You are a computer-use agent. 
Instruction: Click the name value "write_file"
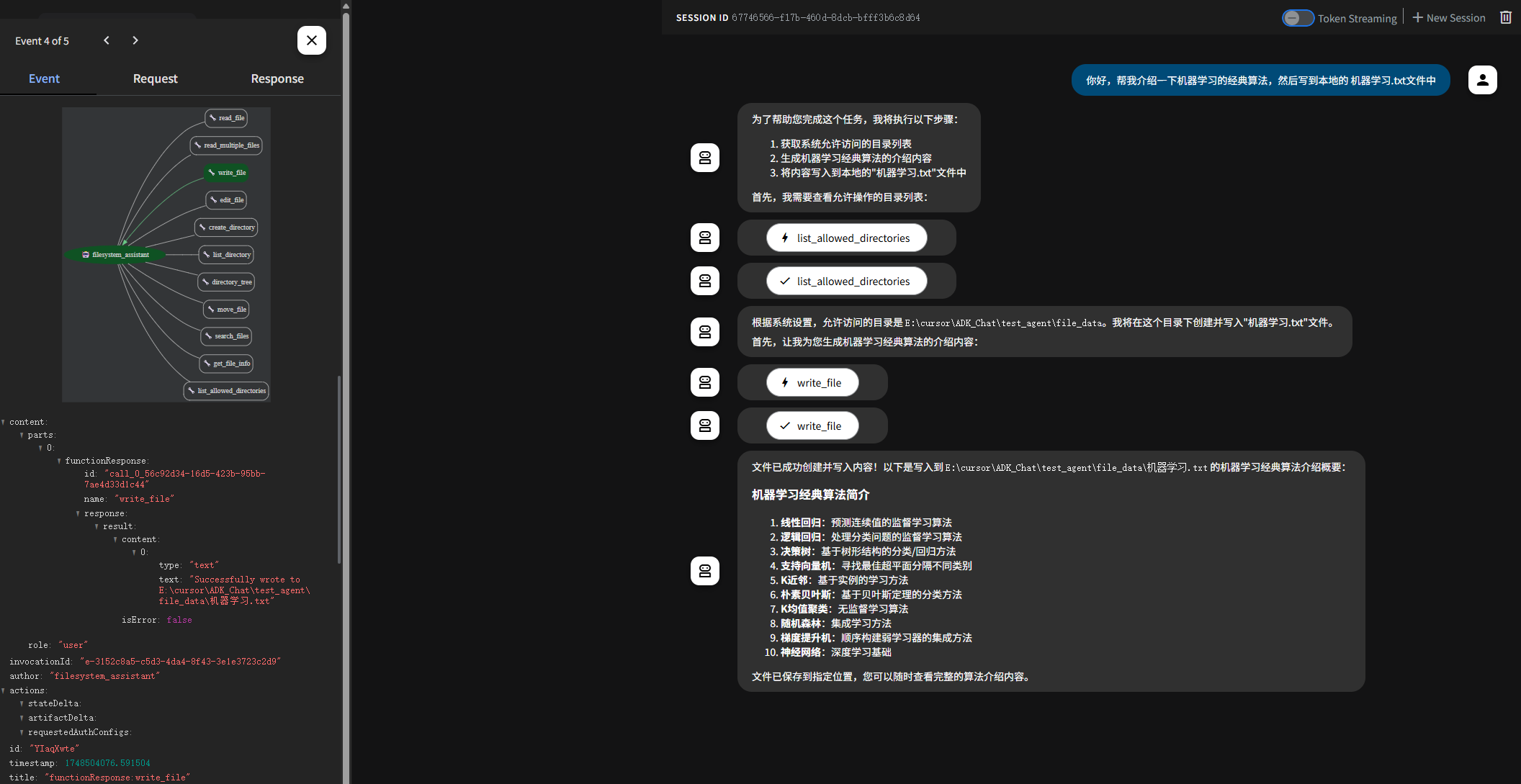[x=144, y=499]
